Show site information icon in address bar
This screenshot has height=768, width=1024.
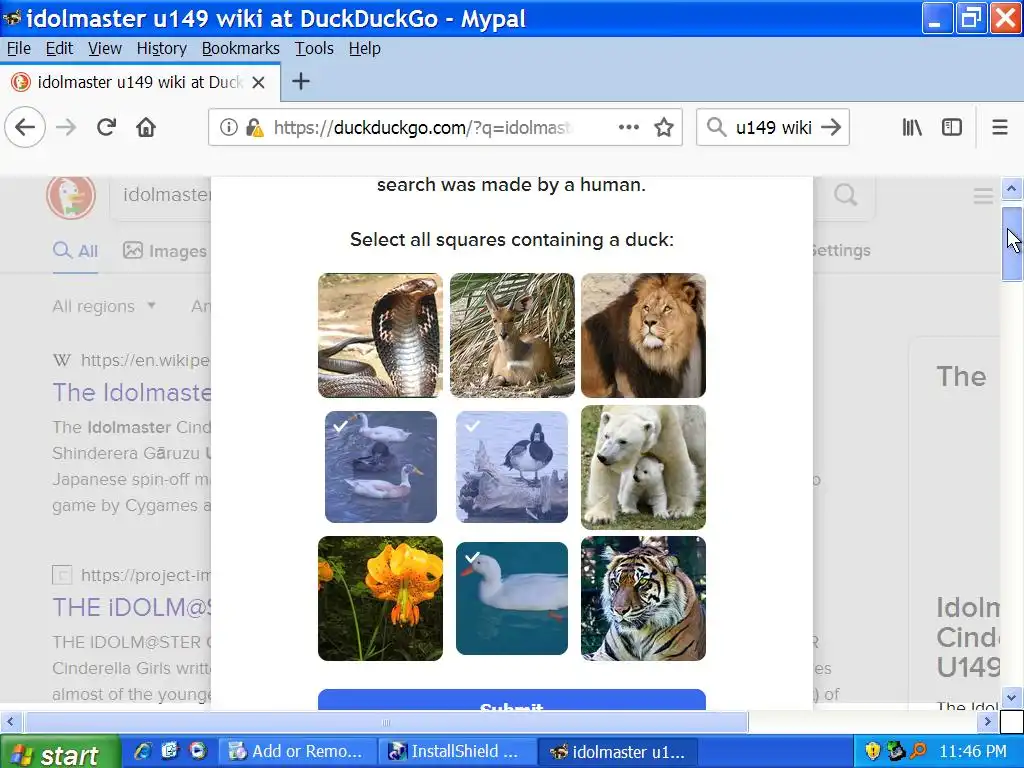click(229, 127)
